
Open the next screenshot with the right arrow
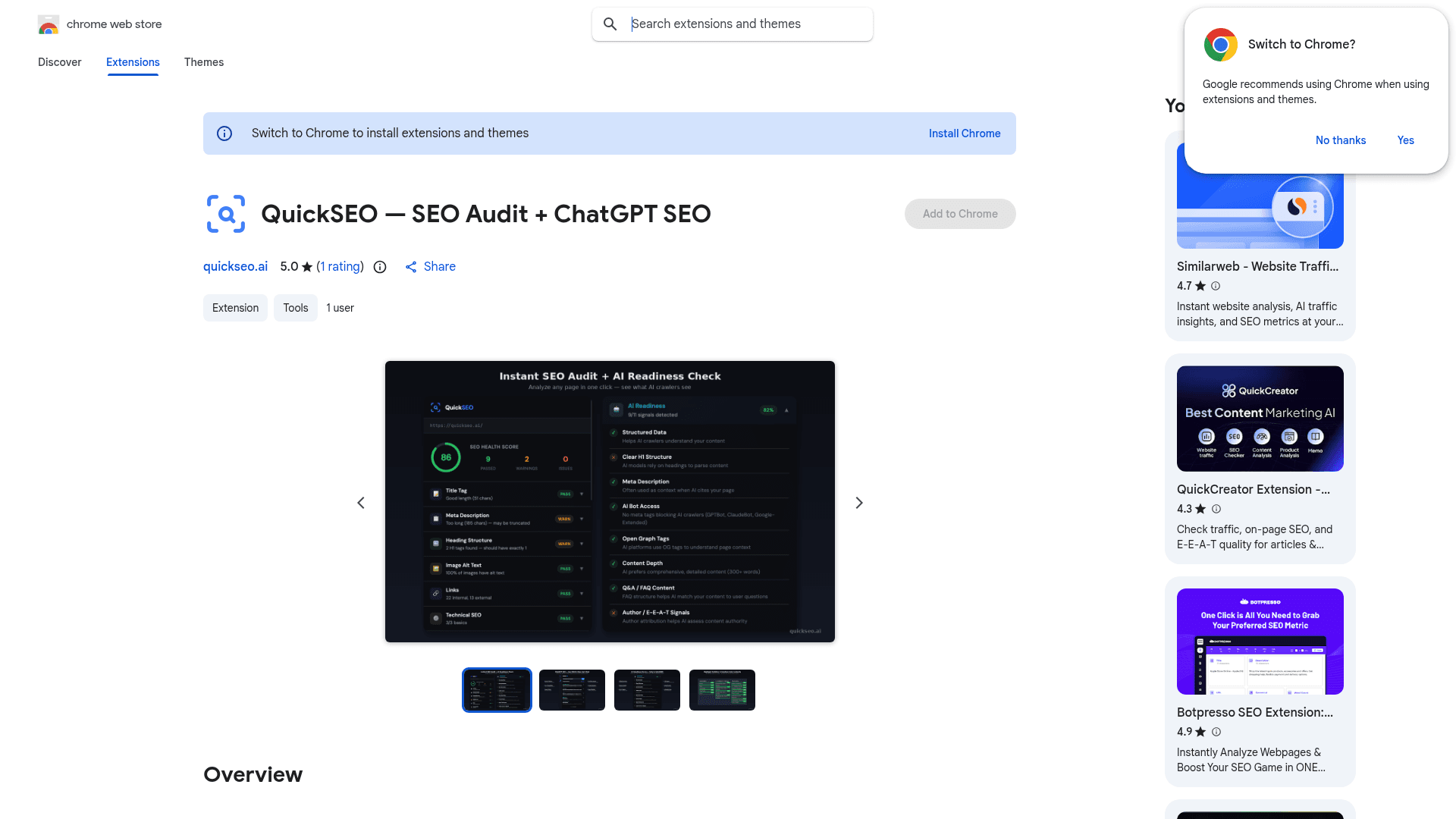click(858, 502)
